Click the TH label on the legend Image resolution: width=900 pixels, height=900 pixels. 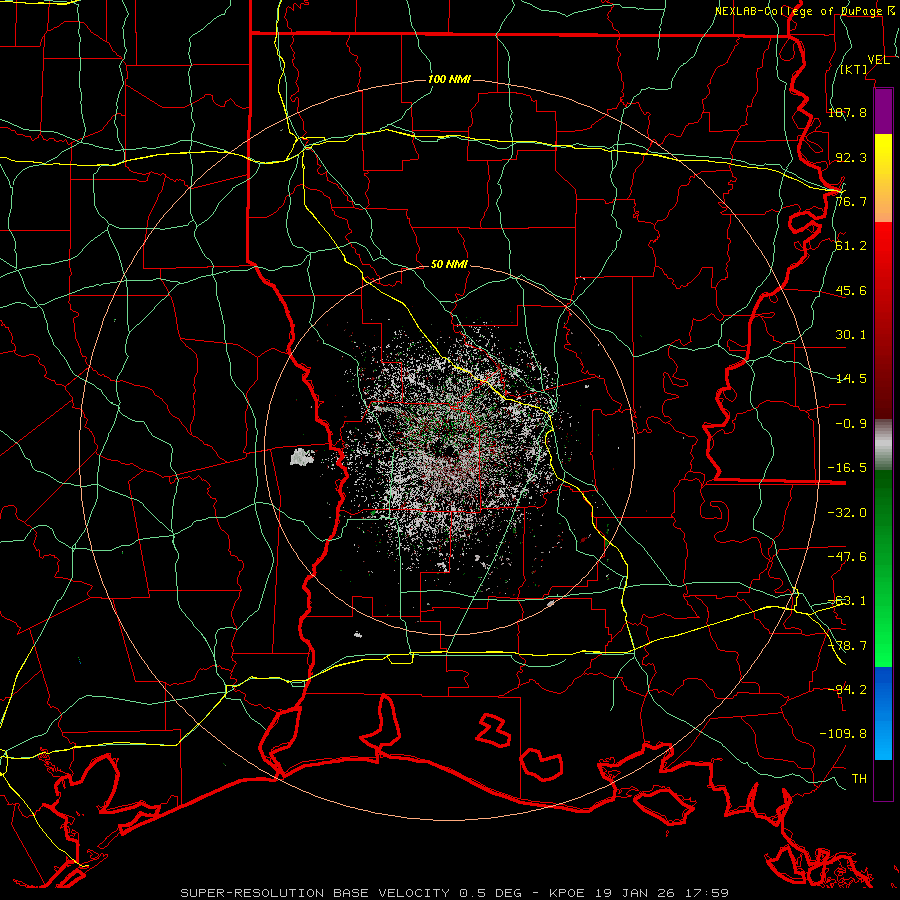tap(859, 779)
